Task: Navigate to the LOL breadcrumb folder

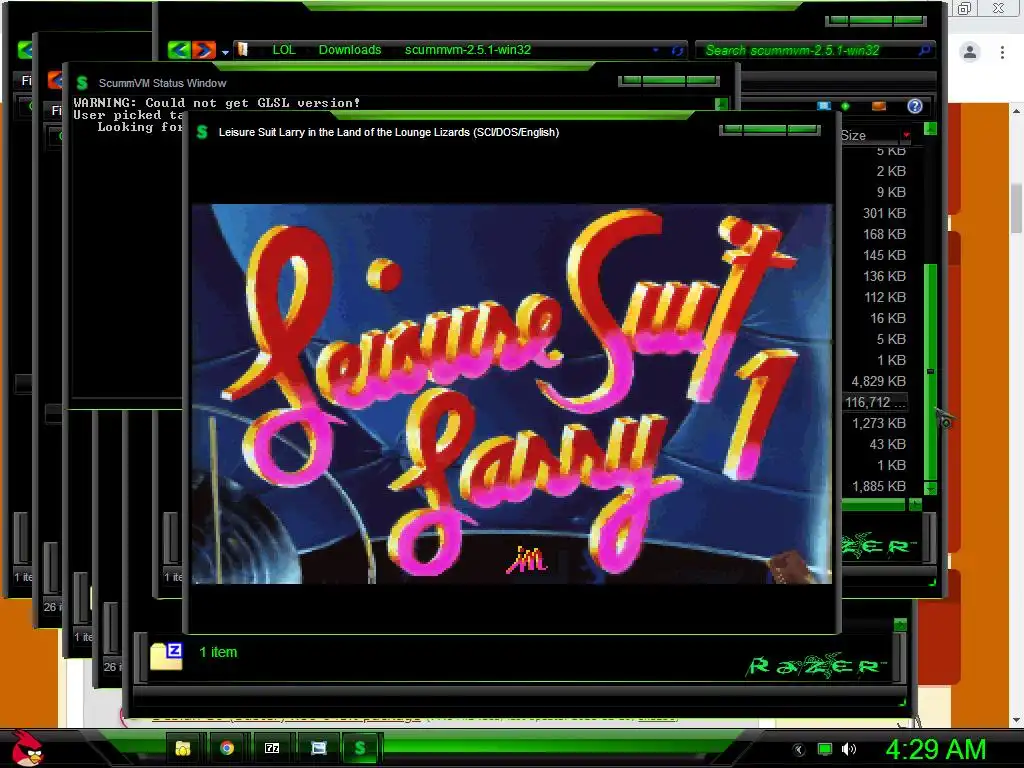Action: pos(283,50)
